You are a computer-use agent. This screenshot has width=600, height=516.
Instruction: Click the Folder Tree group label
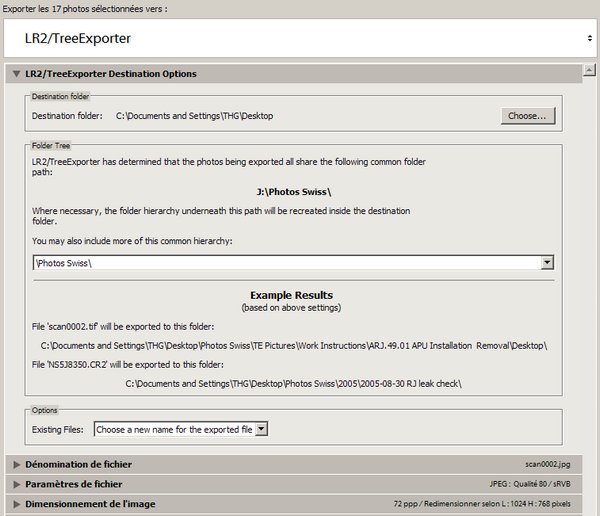pos(51,145)
